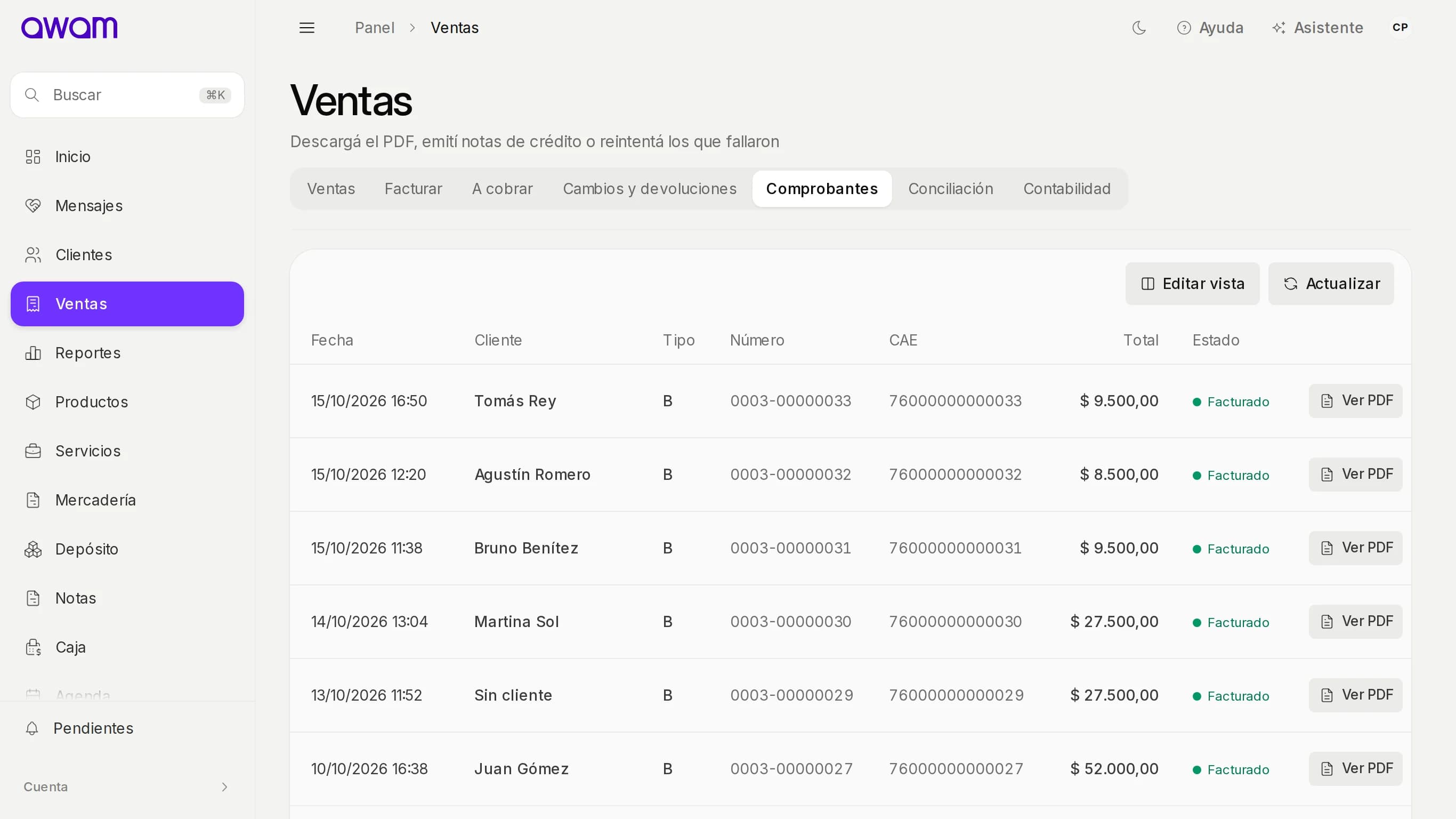Screen dimensions: 1456x819
Task: Toggle the sidebar hamburger menu
Action: pos(307,28)
